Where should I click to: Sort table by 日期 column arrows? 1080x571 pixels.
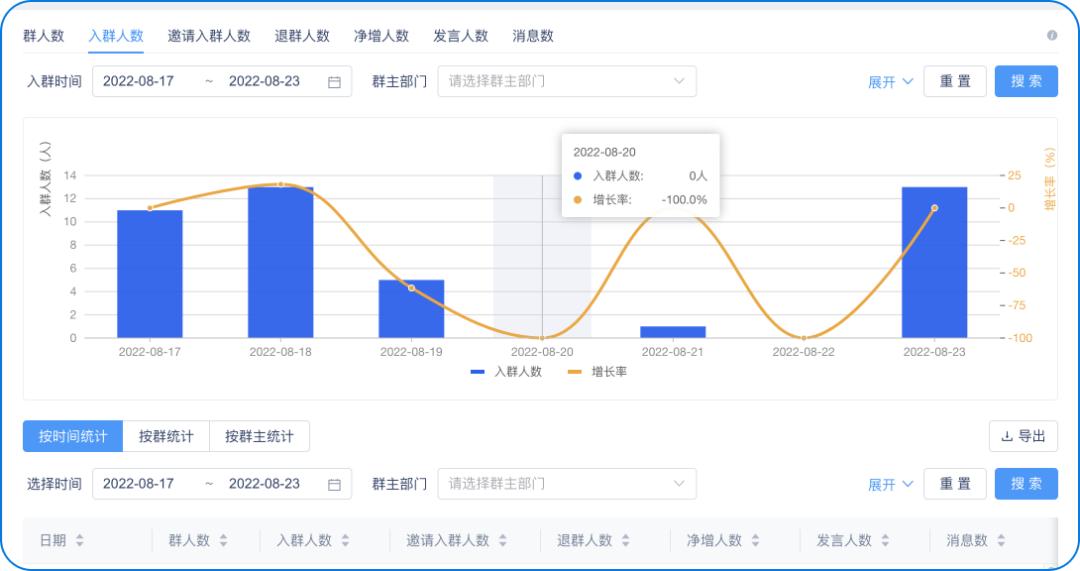80,541
